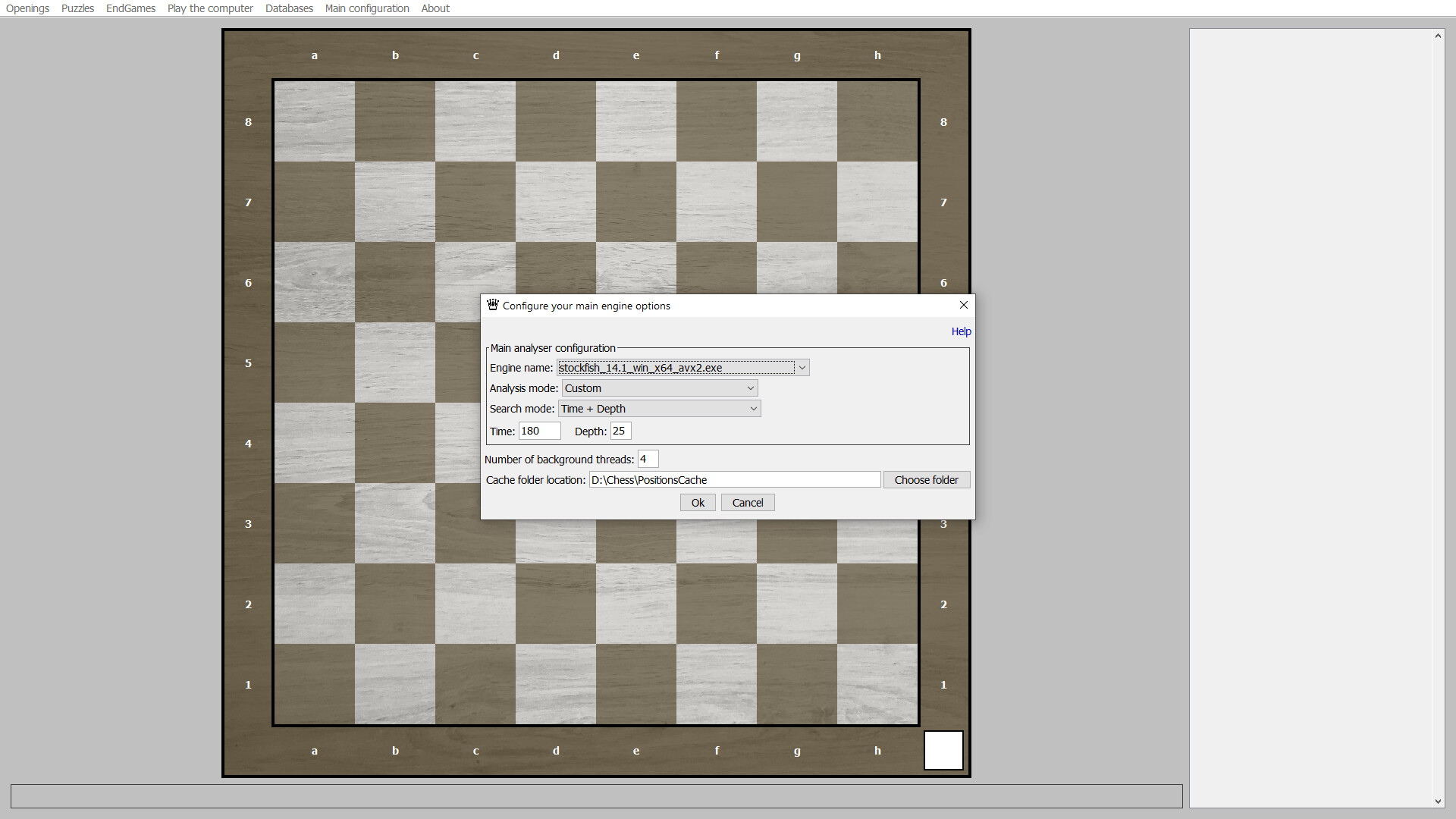Click the Depth input field

click(x=620, y=431)
